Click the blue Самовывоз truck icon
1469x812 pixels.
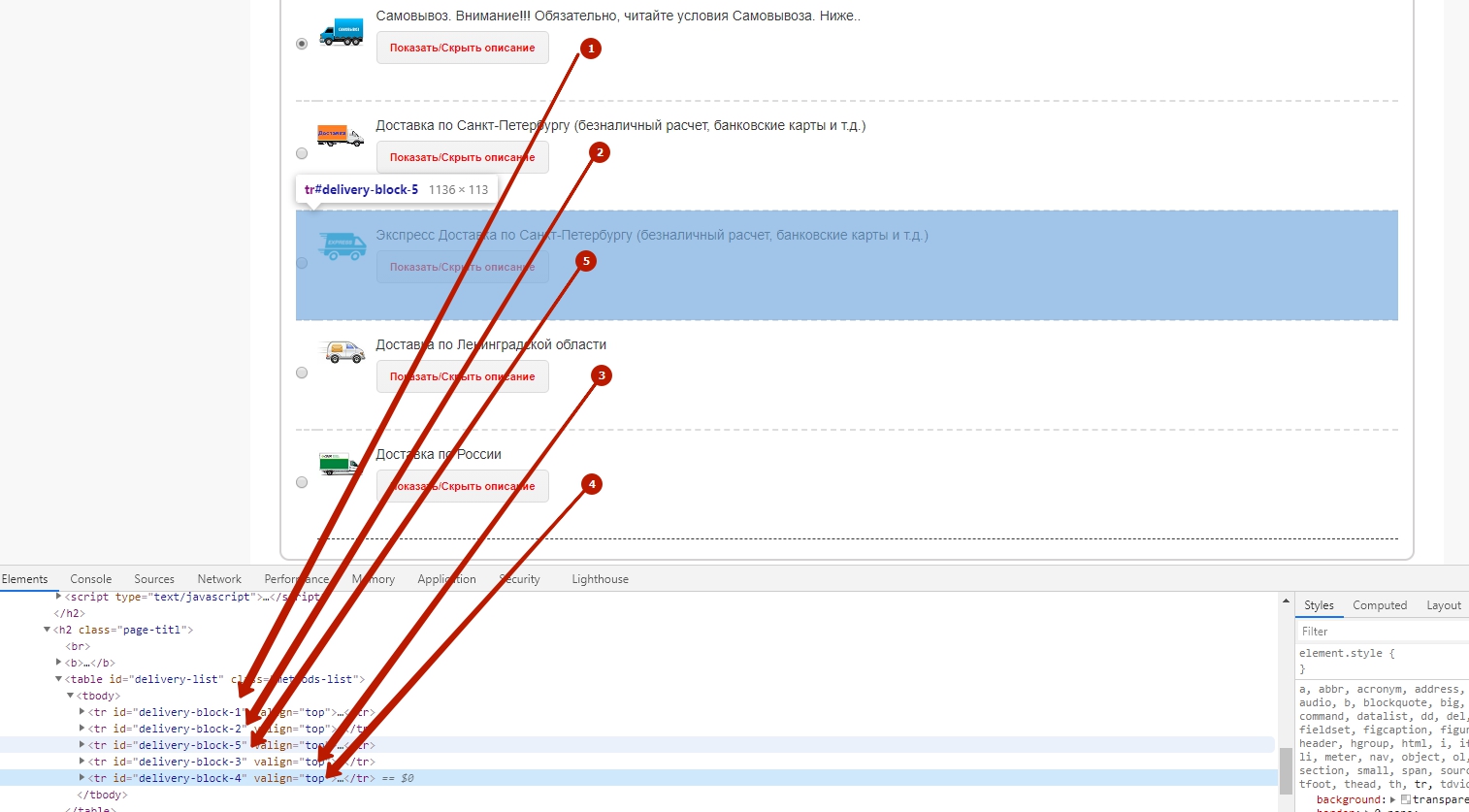(341, 32)
